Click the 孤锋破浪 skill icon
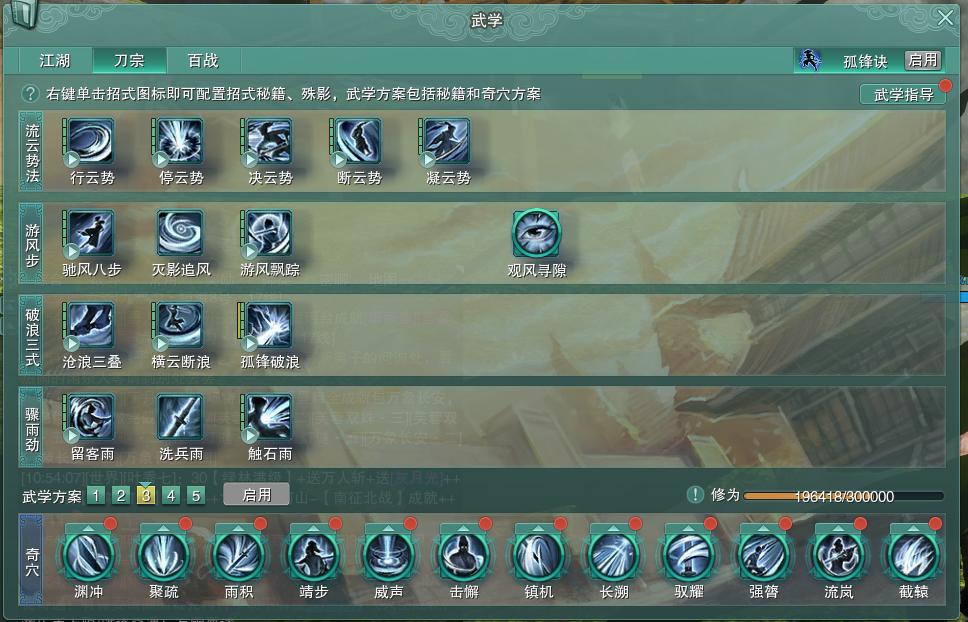 [268, 326]
